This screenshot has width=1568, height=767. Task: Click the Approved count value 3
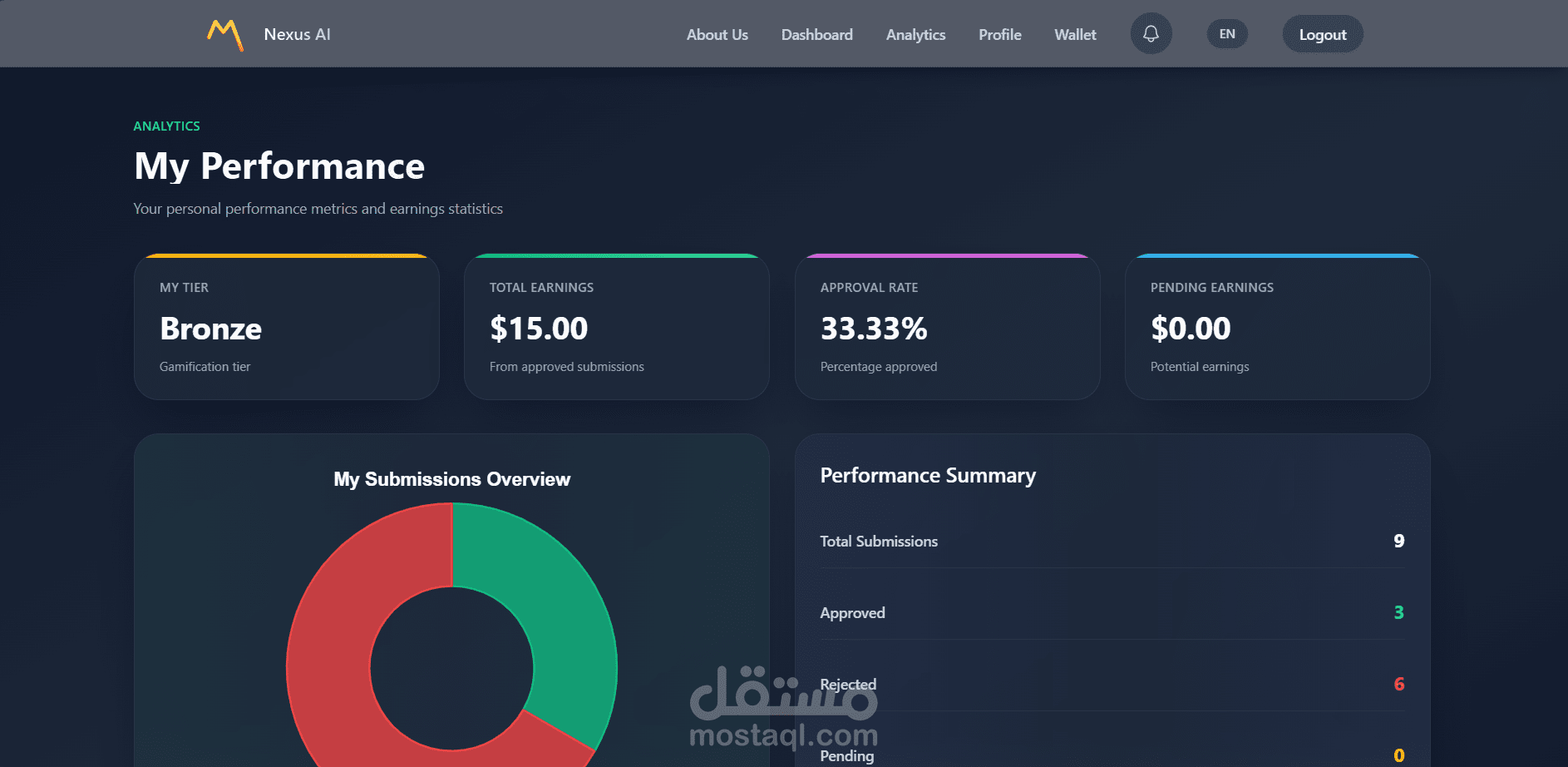coord(1399,612)
